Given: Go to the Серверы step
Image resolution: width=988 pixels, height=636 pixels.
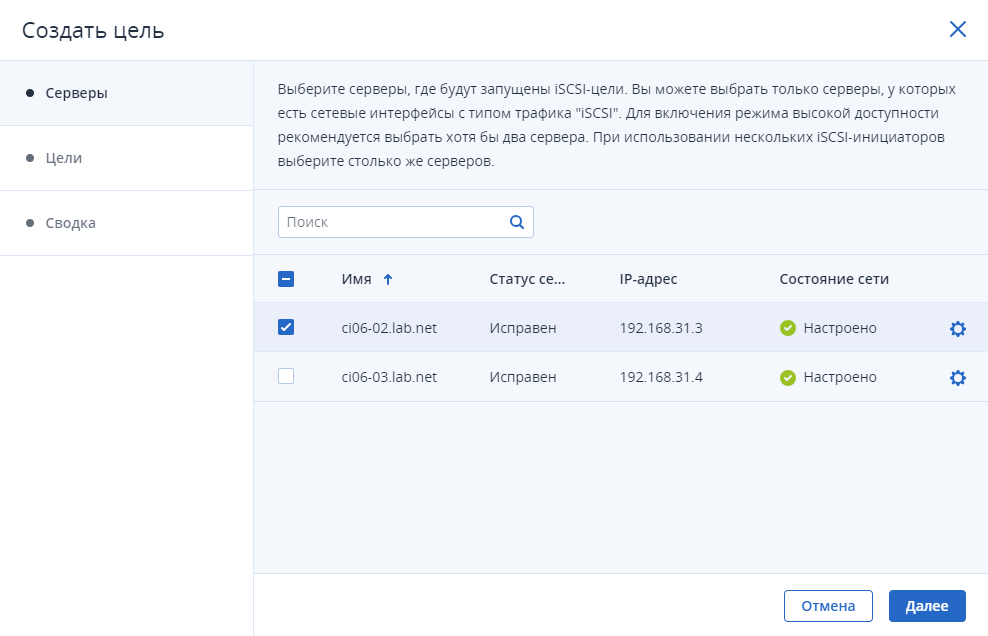Looking at the screenshot, I should click(127, 93).
